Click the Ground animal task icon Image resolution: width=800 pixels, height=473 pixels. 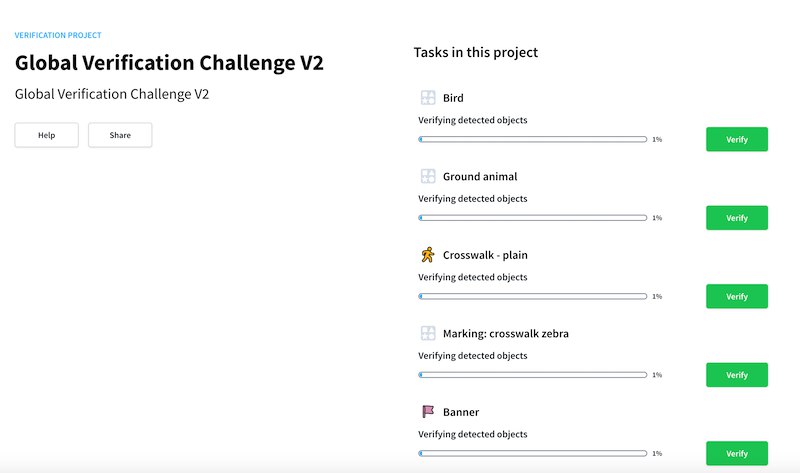pyautogui.click(x=428, y=176)
